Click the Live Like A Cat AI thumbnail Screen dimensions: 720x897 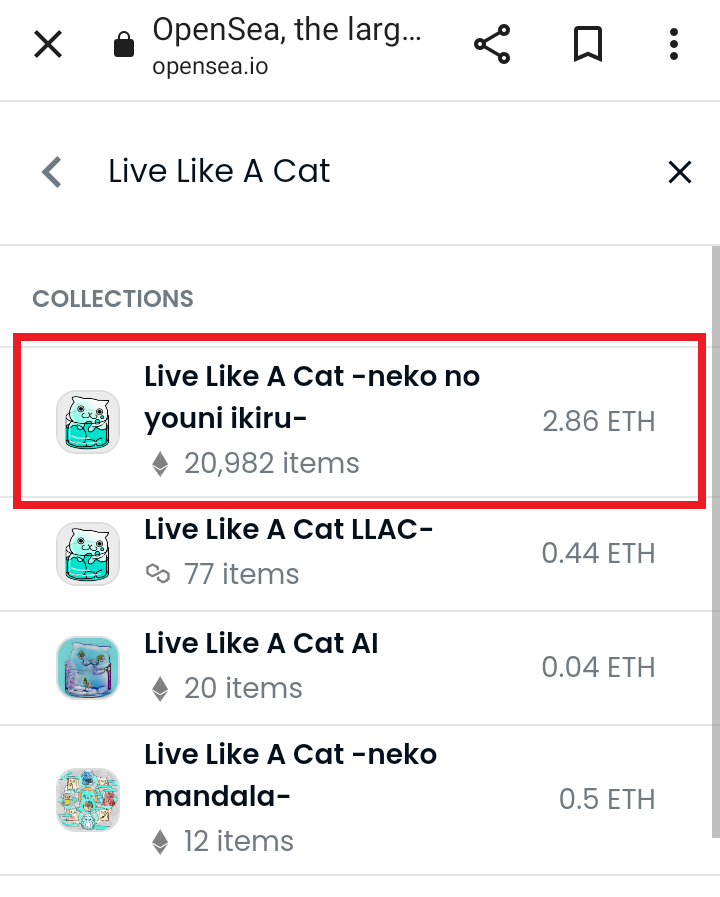87,668
